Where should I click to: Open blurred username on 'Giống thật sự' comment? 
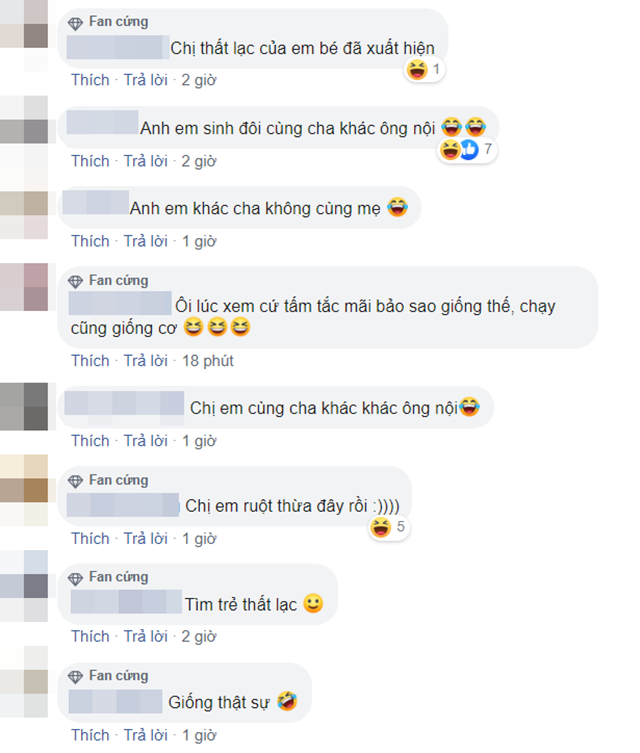click(x=115, y=702)
